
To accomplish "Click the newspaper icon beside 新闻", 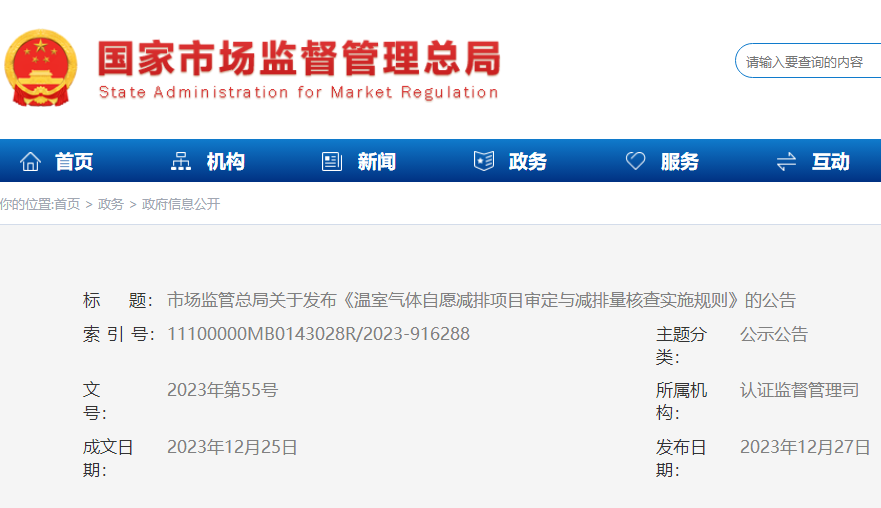I will coord(332,162).
